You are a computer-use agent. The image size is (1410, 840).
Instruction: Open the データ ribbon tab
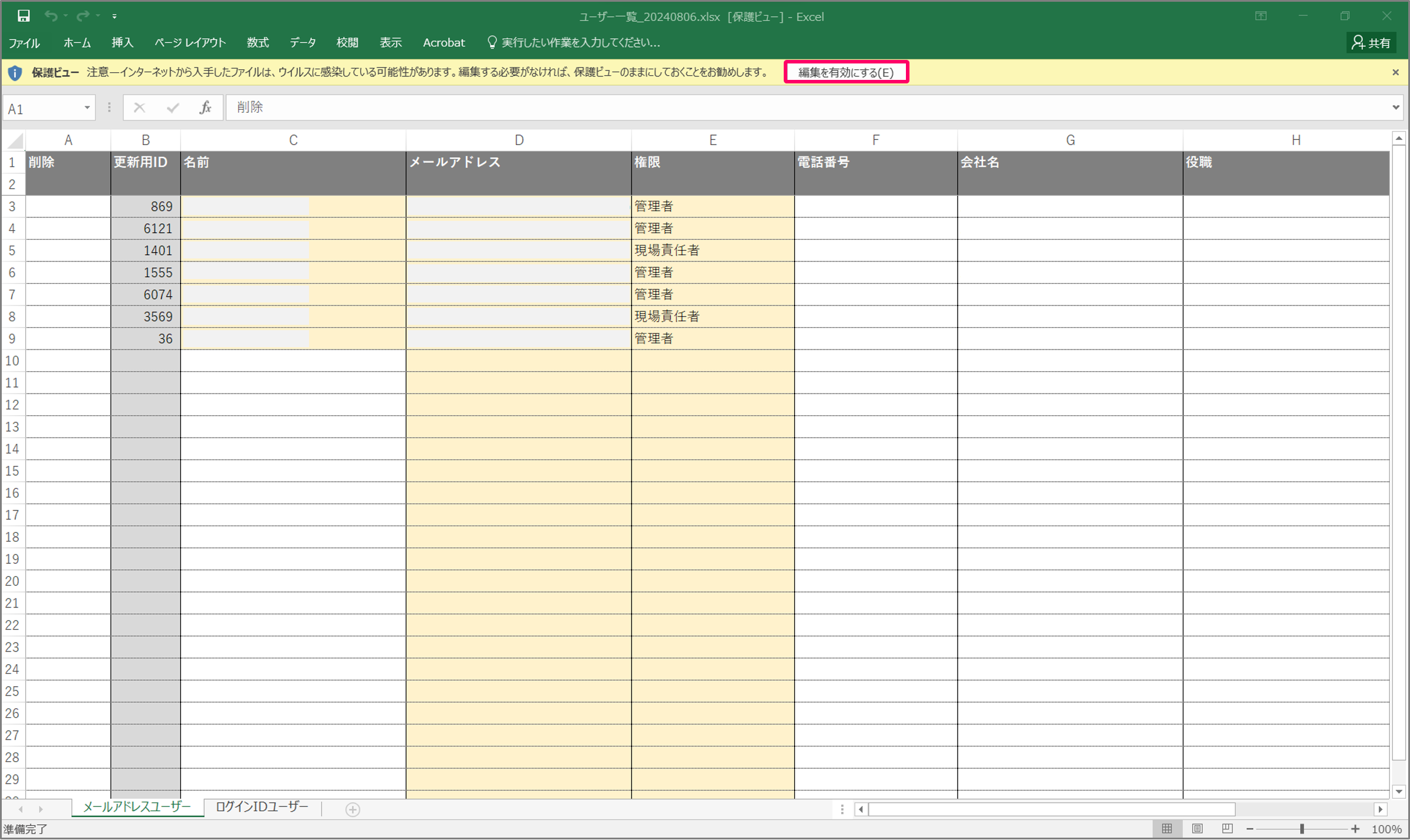coord(303,42)
